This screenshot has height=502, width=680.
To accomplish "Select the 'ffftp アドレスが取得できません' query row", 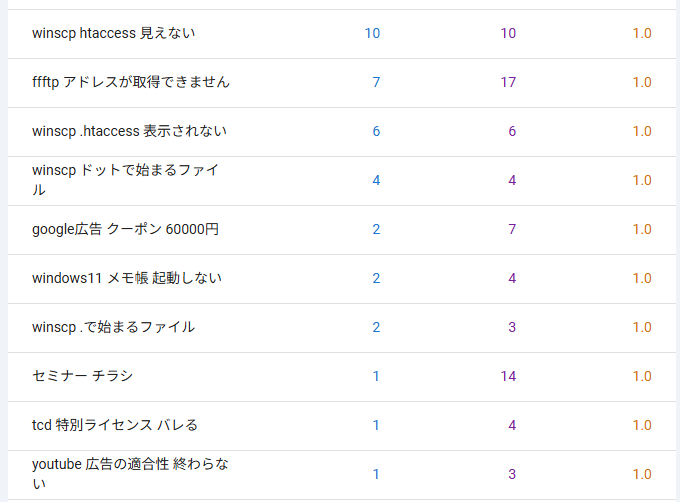I will point(131,82).
